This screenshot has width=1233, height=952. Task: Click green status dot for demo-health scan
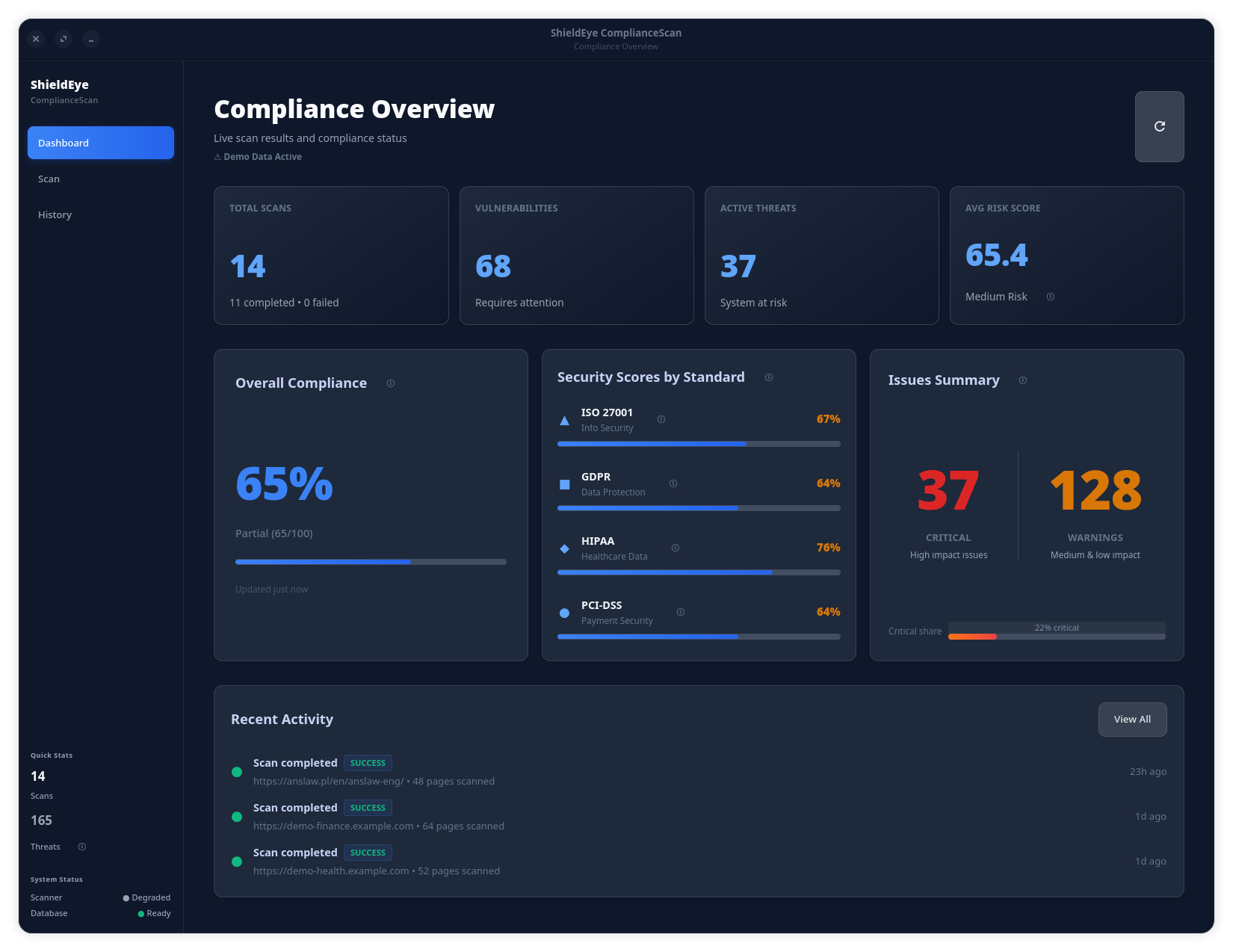(237, 862)
